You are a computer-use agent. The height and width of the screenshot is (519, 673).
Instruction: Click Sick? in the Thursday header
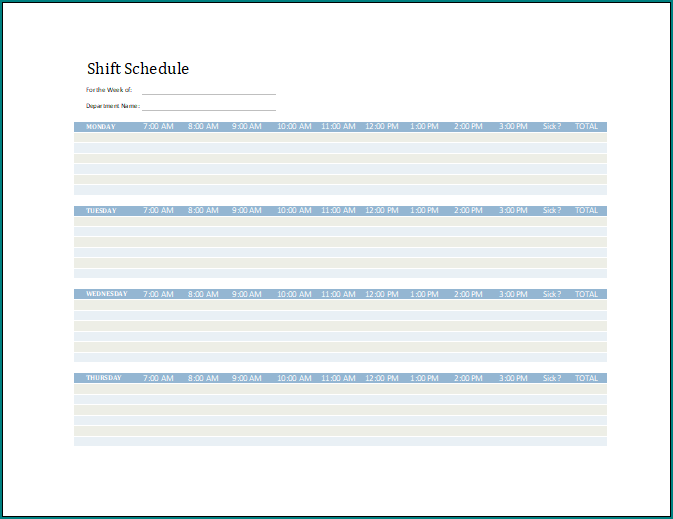tap(552, 378)
